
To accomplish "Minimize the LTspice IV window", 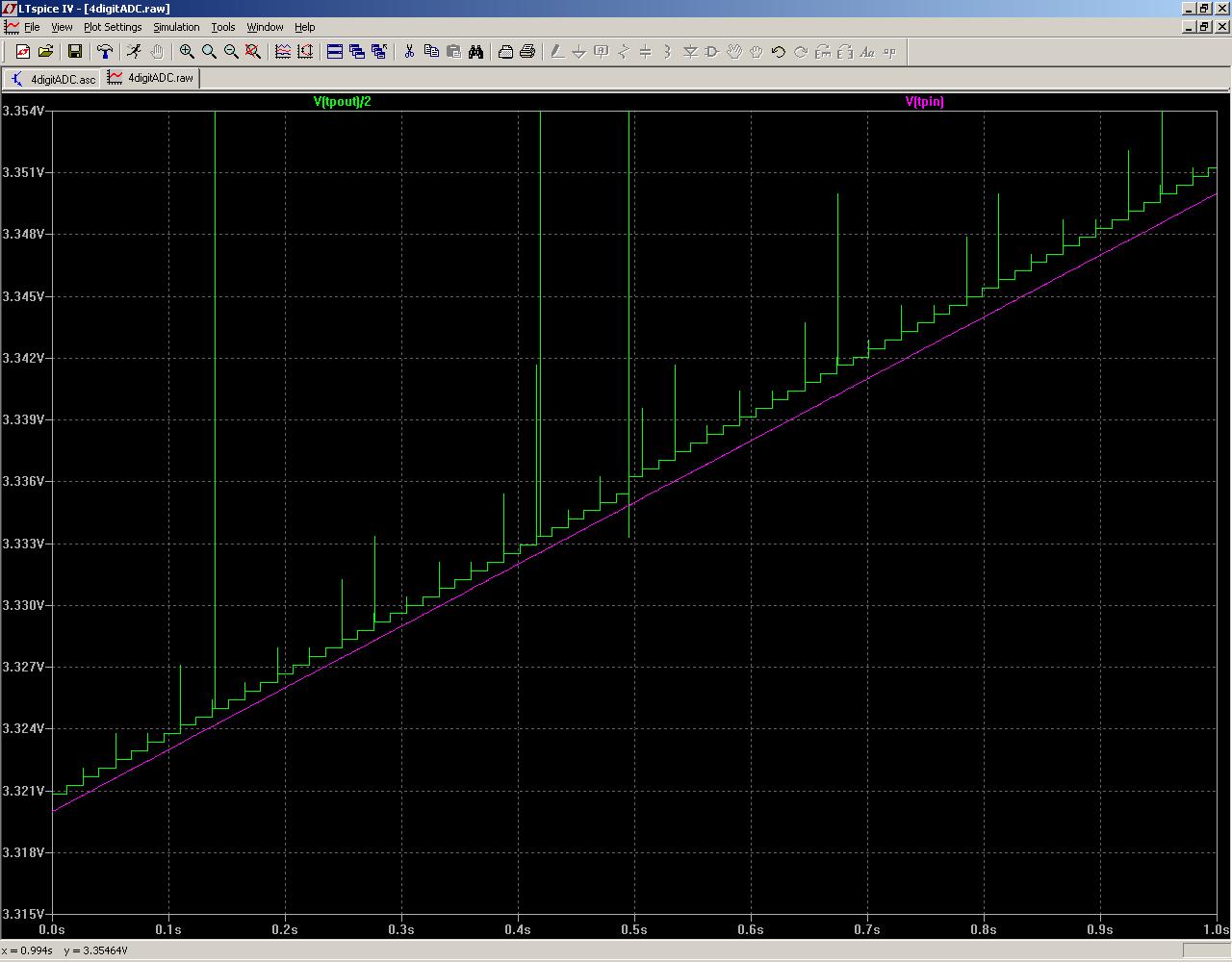I will [x=1188, y=9].
